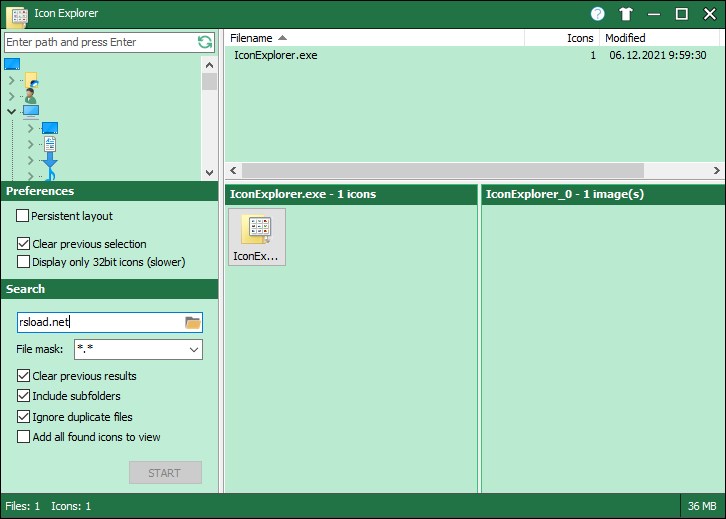Expand the Downloads tree node
This screenshot has width=726, height=519.
pyautogui.click(x=31, y=160)
